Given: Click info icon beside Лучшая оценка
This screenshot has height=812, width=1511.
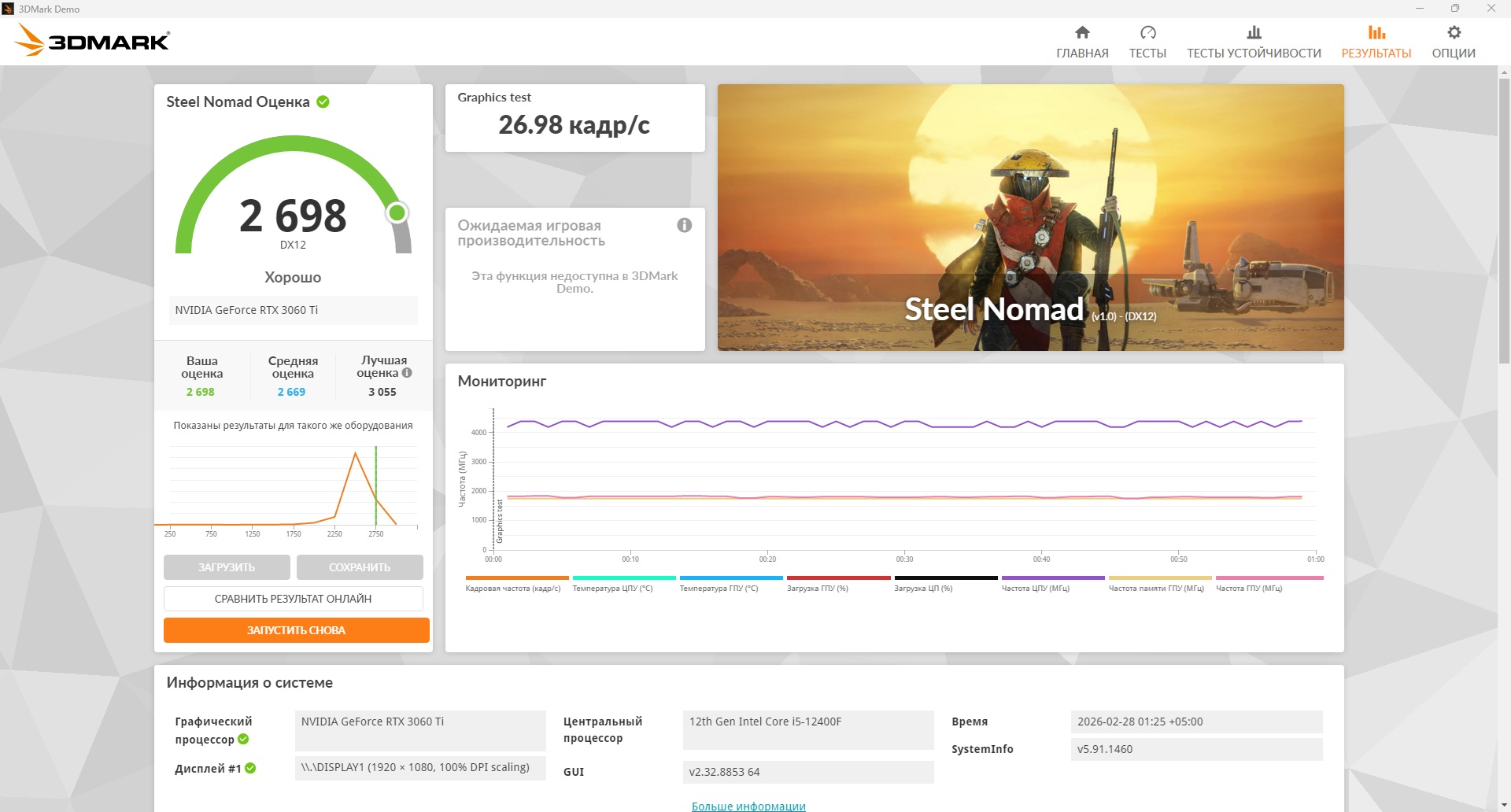Looking at the screenshot, I should 407,373.
